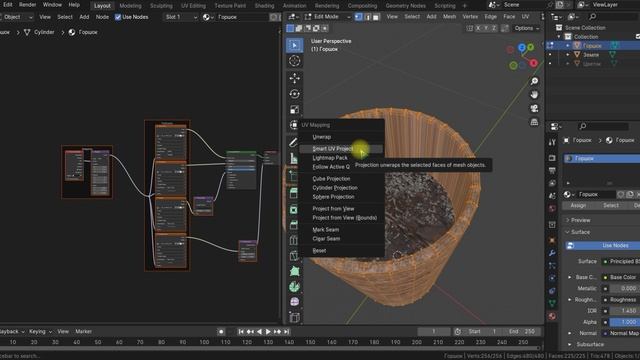Expand the Горшок object in outliner
This screenshot has height=360, width=640.
click(568, 46)
